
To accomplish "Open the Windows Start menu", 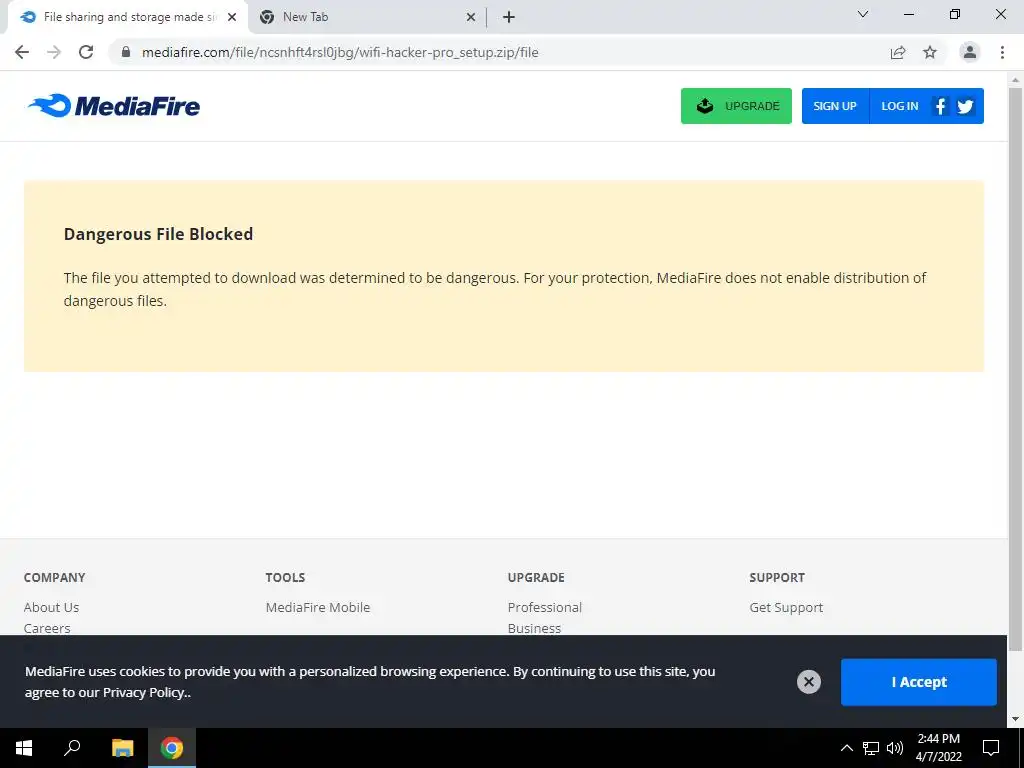I will click(x=24, y=748).
